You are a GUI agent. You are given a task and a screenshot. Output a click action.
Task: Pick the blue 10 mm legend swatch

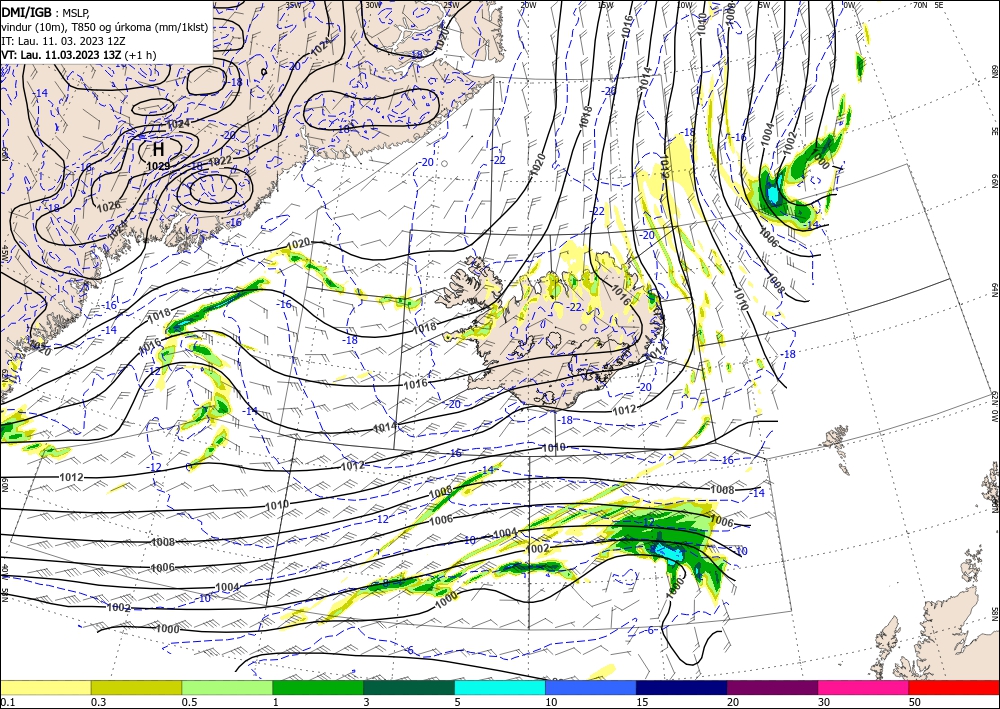[x=591, y=687]
